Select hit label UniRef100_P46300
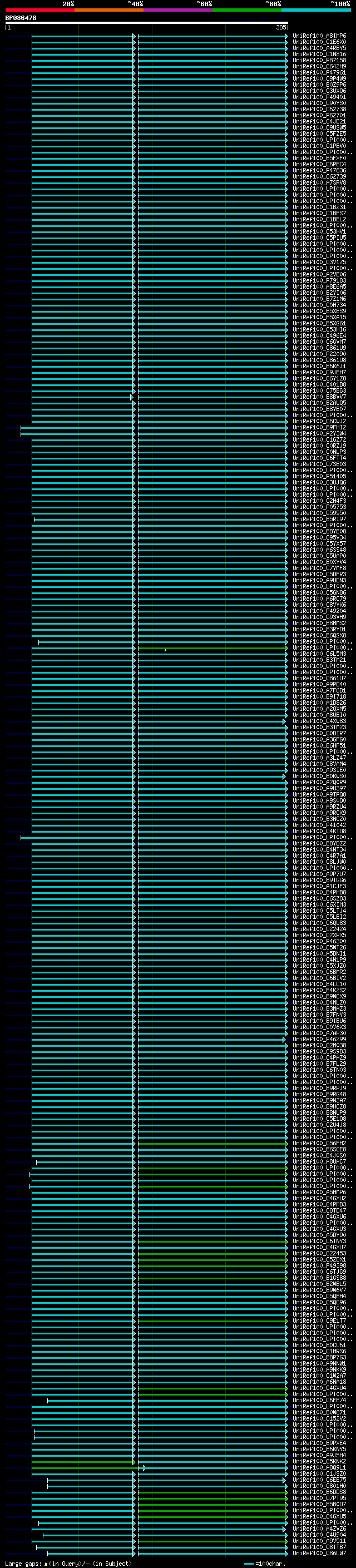The height and width of the screenshot is (1568, 356). [x=319, y=942]
